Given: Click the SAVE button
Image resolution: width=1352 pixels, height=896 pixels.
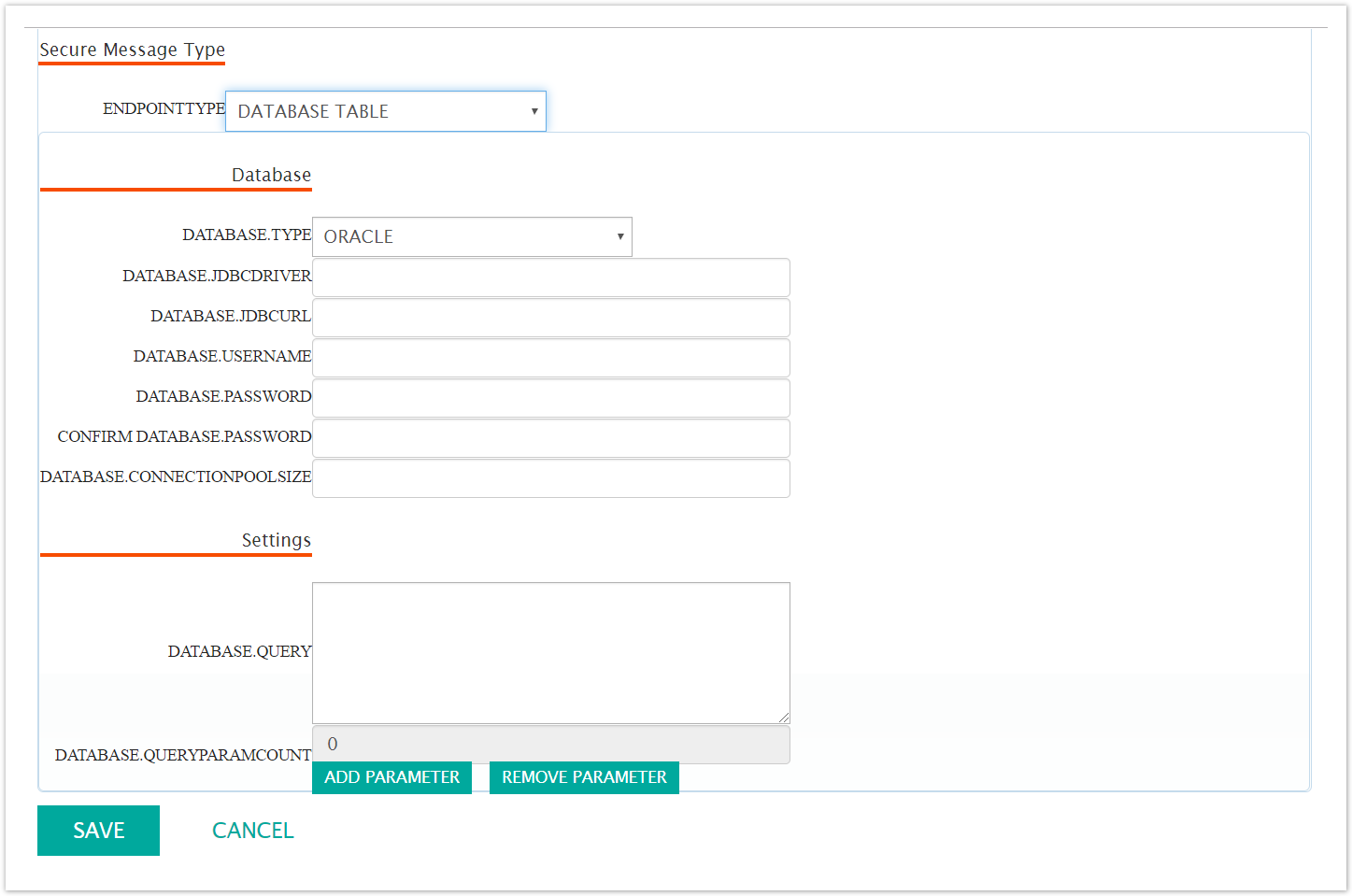Looking at the screenshot, I should (98, 830).
